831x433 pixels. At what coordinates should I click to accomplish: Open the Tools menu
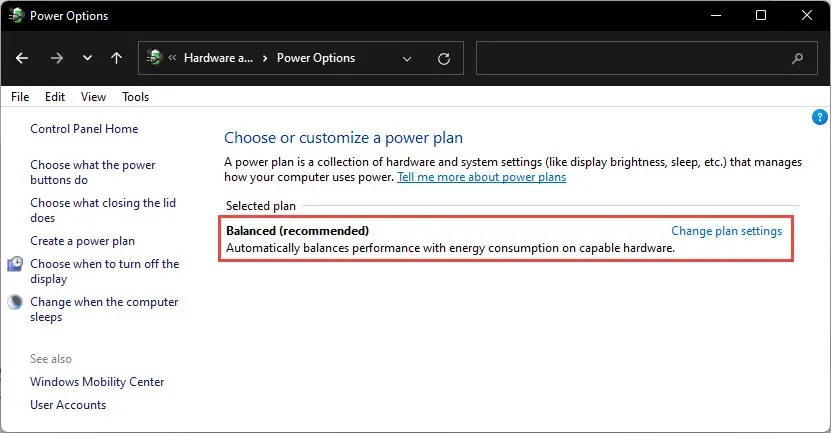click(x=135, y=97)
